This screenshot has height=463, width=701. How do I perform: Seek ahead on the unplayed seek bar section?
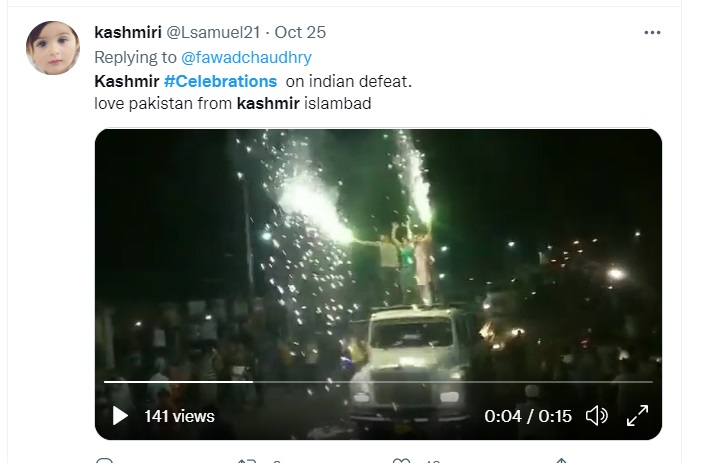(450, 381)
